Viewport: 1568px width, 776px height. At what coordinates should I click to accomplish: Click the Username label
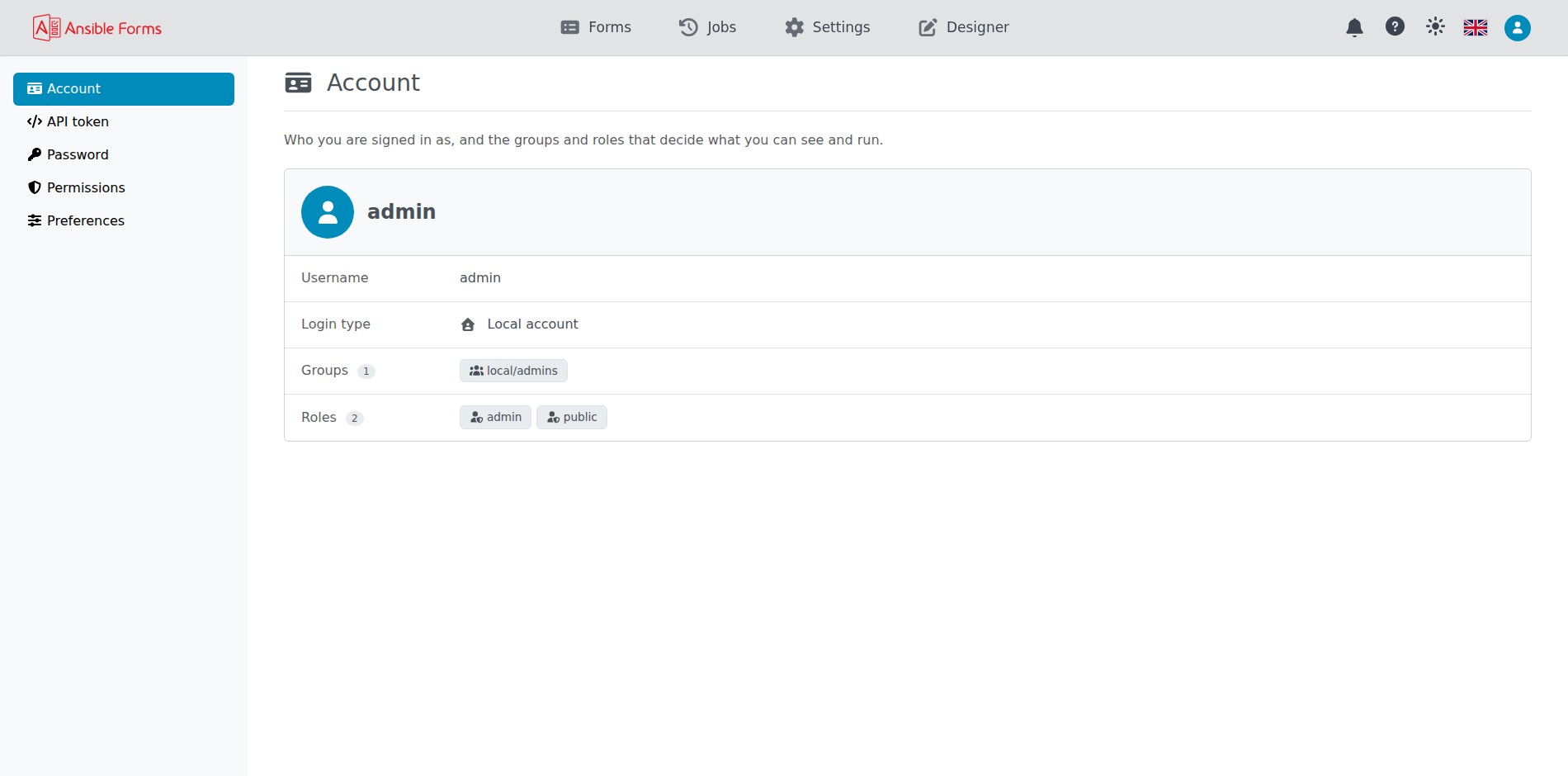click(x=335, y=278)
